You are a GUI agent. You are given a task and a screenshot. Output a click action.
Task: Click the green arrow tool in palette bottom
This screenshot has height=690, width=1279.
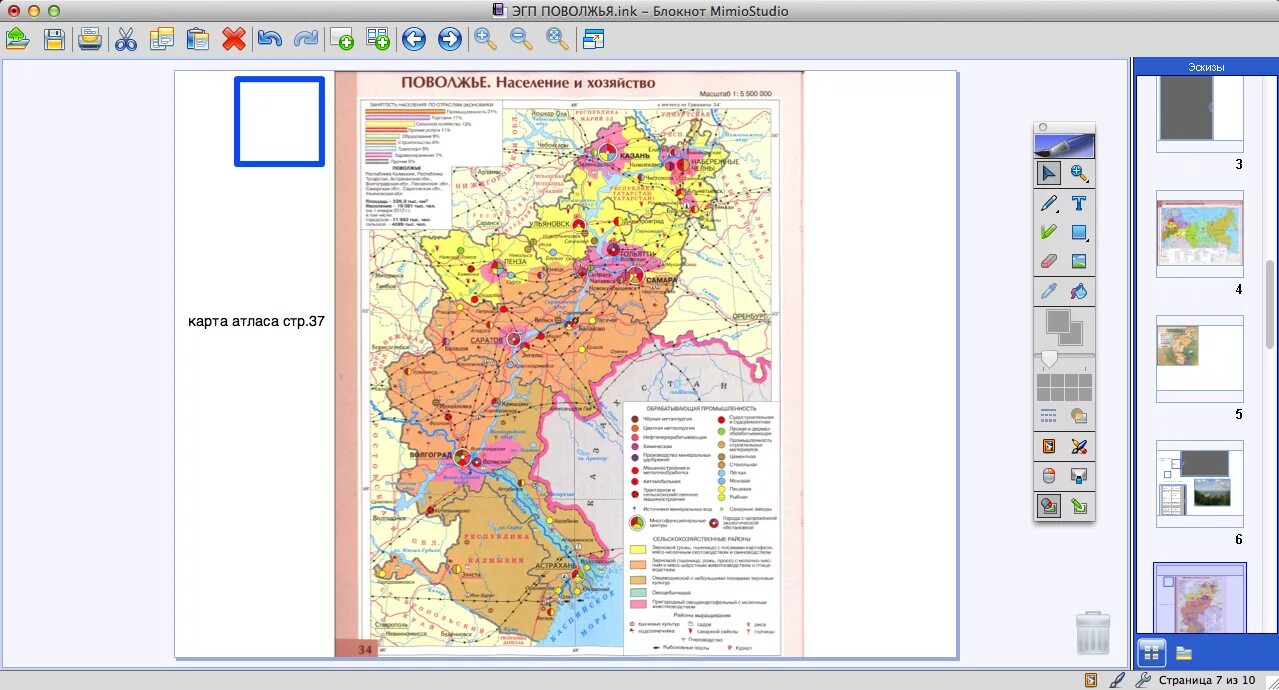coord(1079,506)
